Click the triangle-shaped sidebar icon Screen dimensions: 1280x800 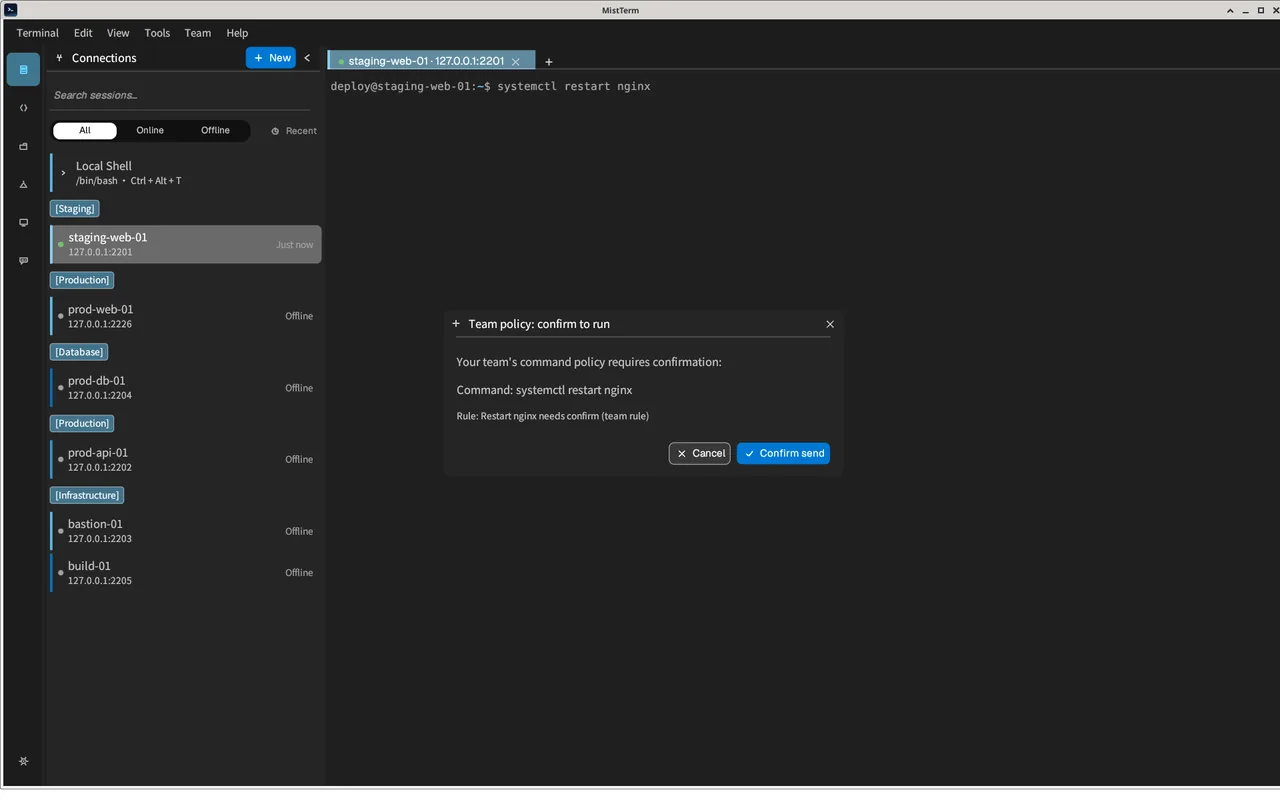coord(23,185)
